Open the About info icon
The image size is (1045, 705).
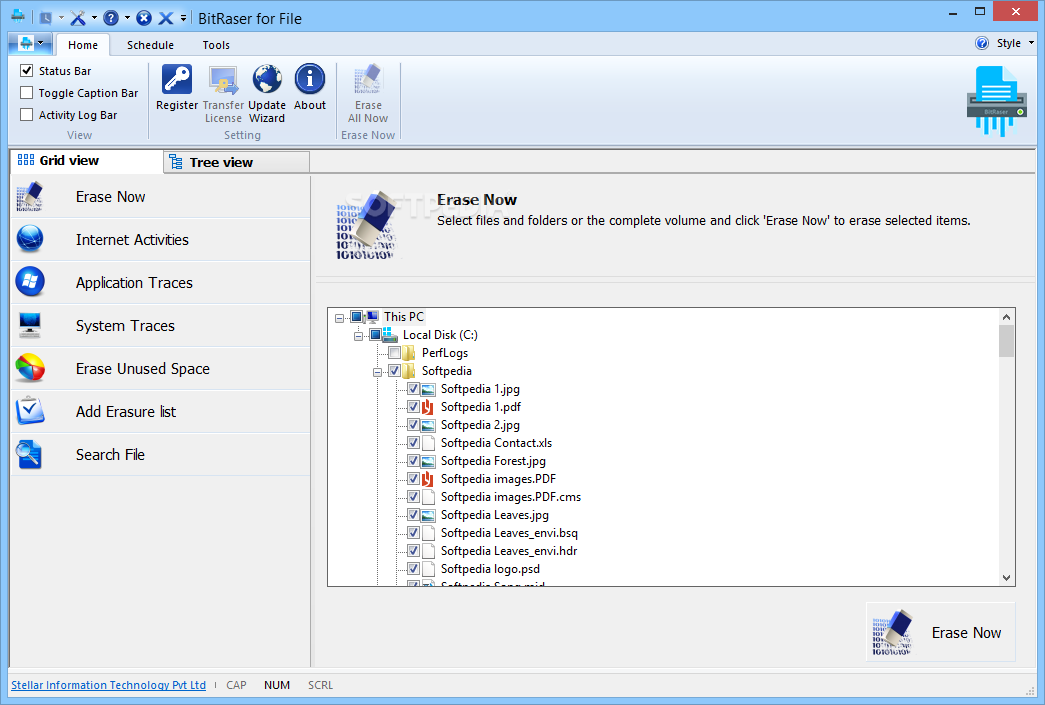tap(310, 79)
